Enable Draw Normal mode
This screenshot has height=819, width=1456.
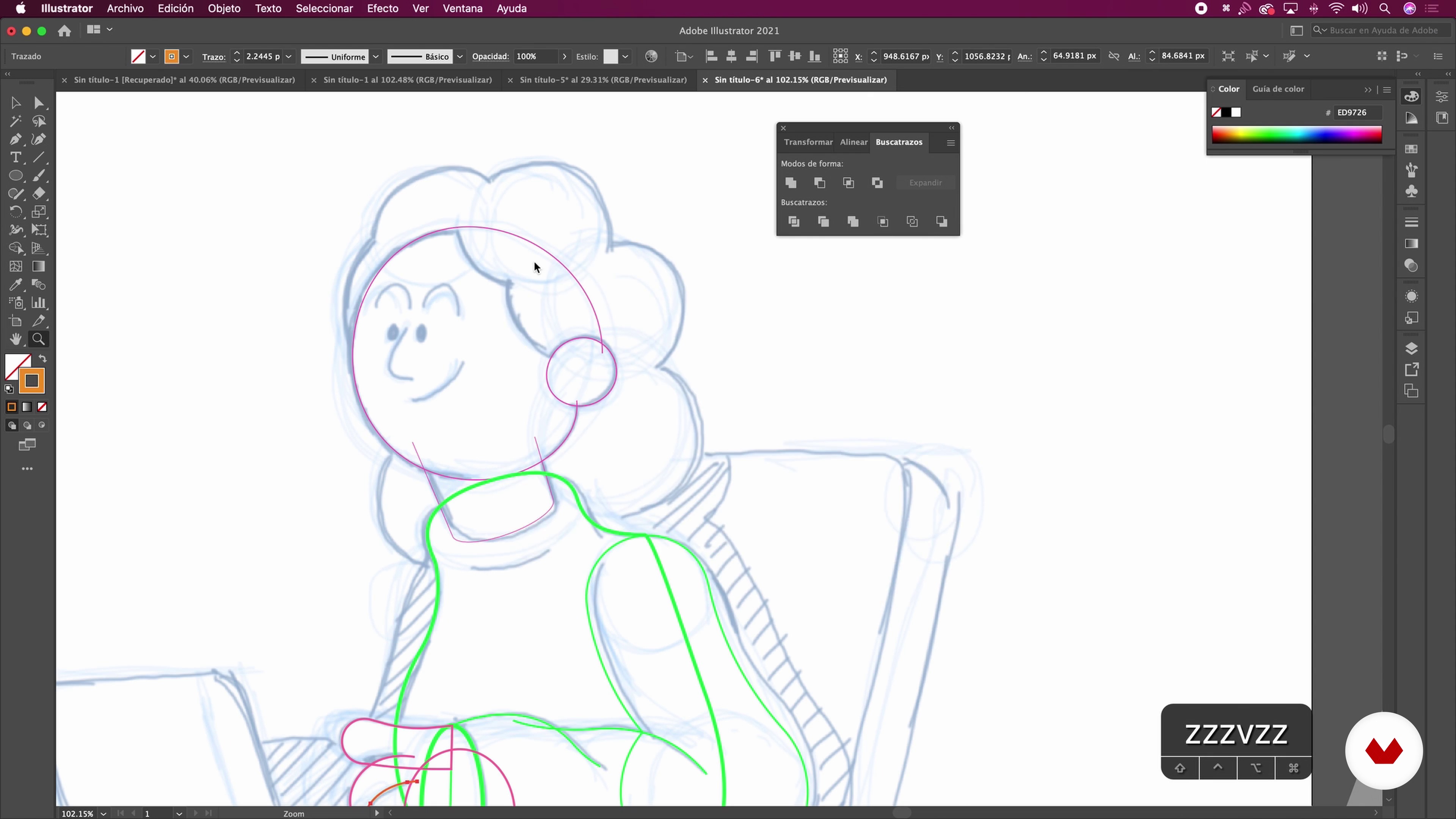(11, 425)
